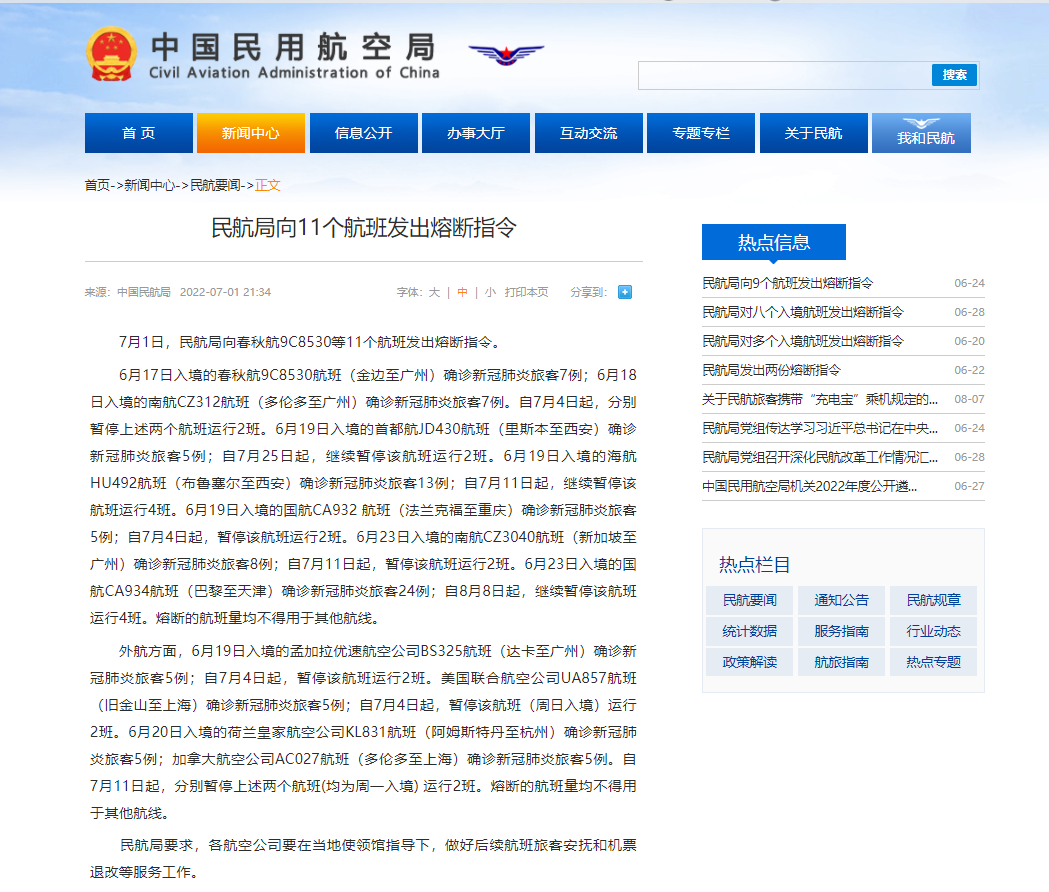Click the national emblem logo in header
Image resolution: width=1049 pixels, height=892 pixels.
click(x=110, y=55)
